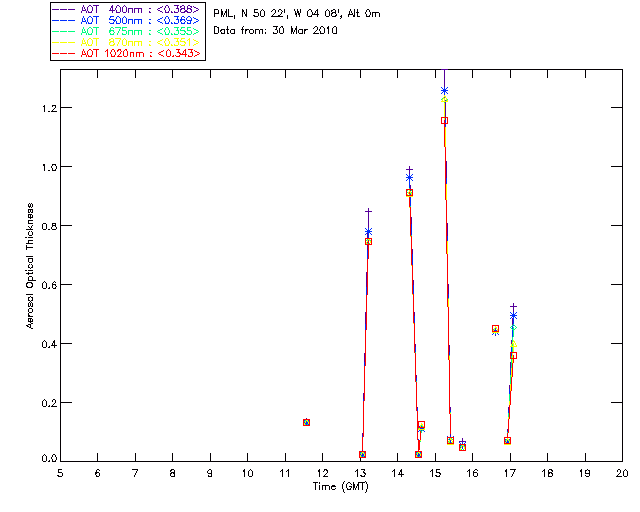Viewport: 640px width, 512px height.
Task: Click the x-axis tick label 8
Action: pyautogui.click(x=173, y=474)
